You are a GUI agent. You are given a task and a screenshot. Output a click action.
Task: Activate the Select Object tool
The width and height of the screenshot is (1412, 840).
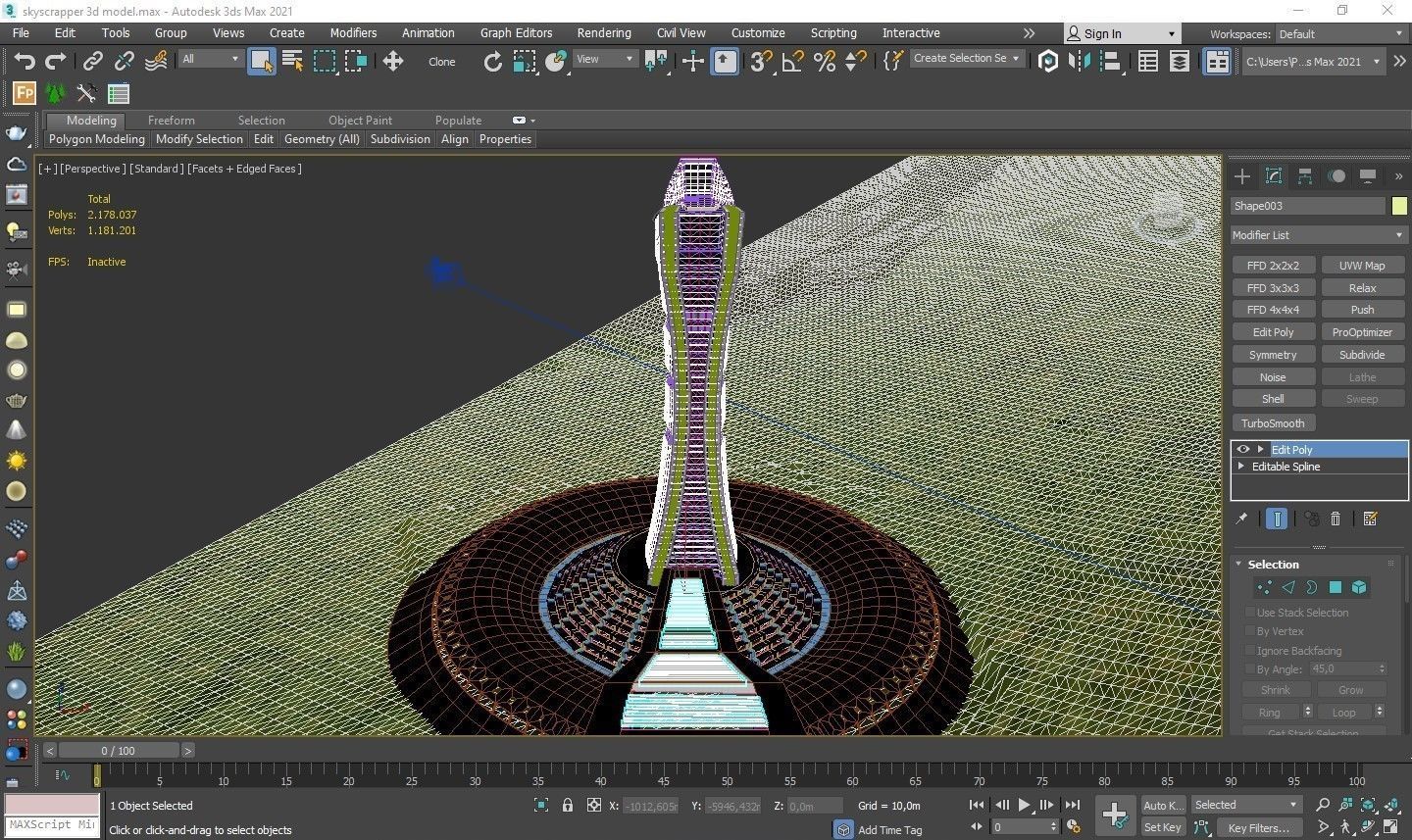262,62
